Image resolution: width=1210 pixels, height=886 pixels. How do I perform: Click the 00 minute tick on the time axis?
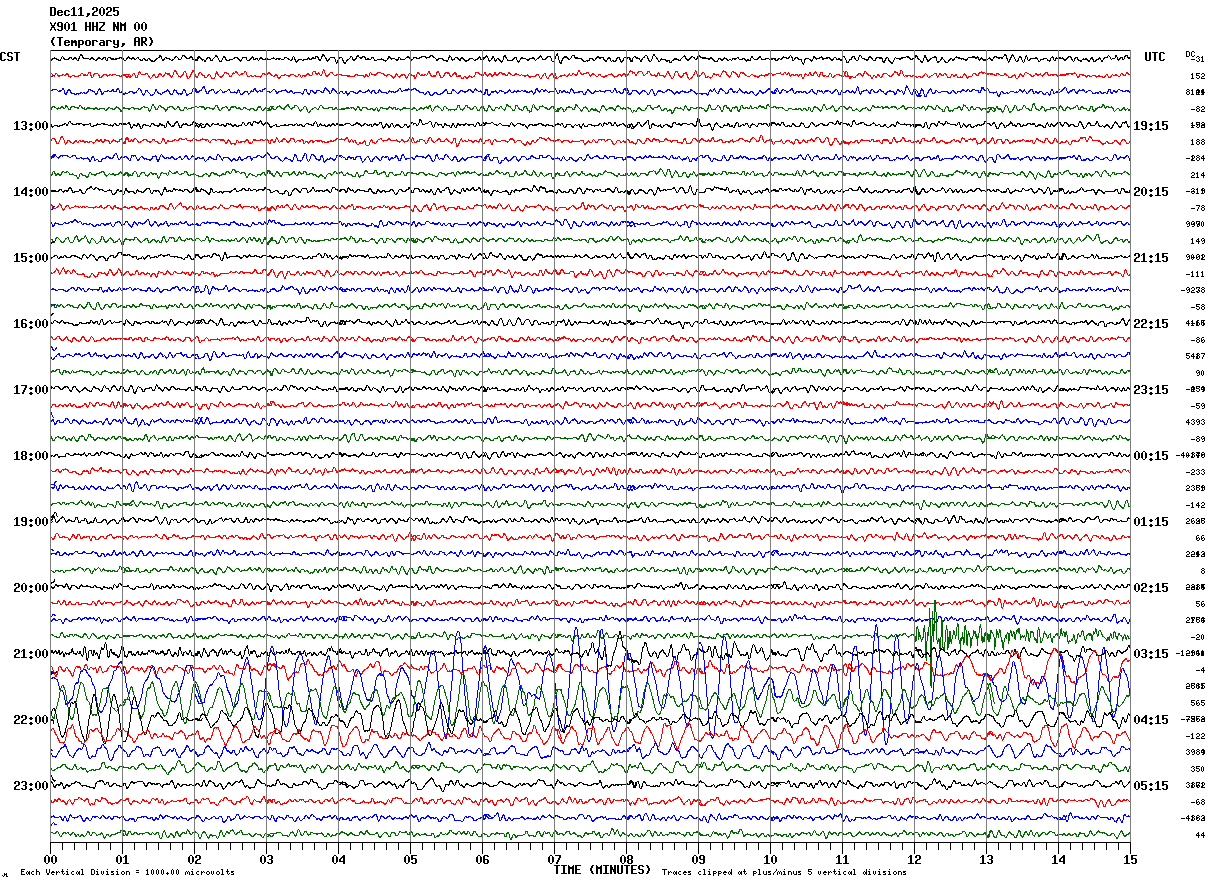click(x=50, y=859)
